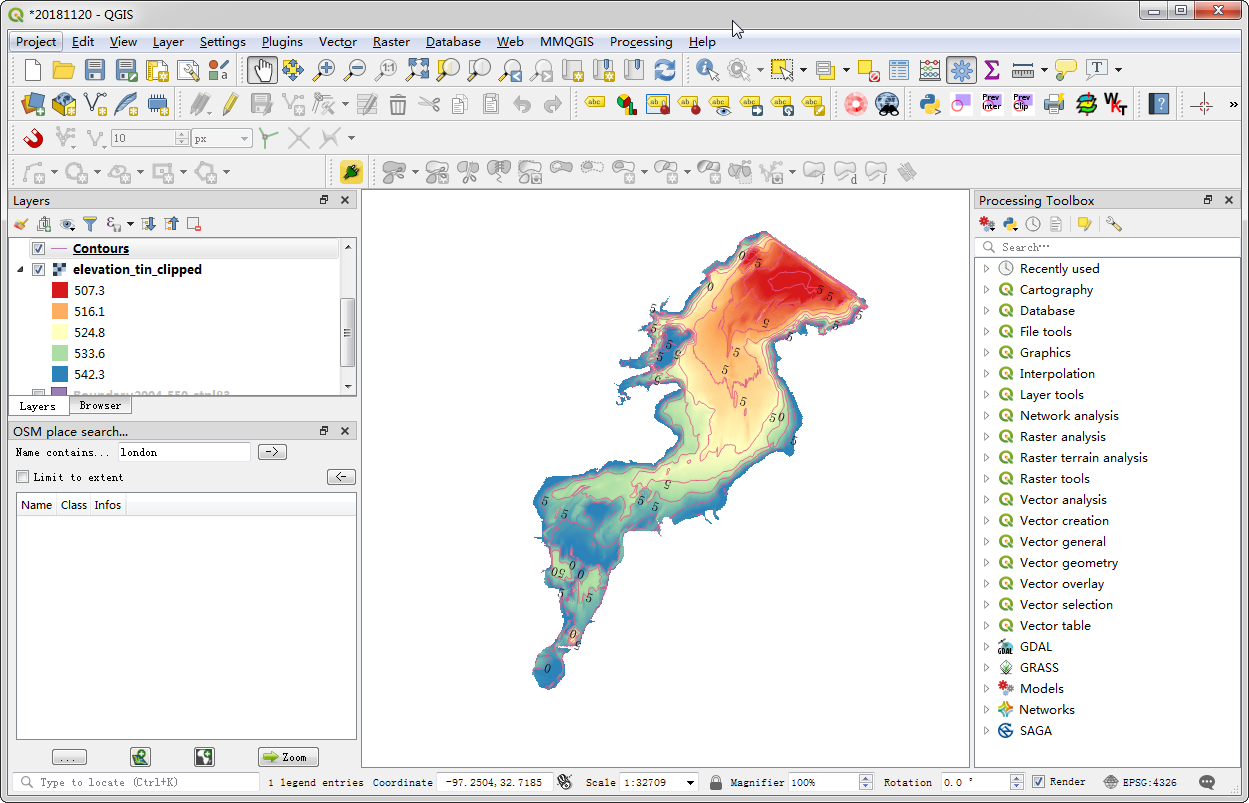Expand the SAGA provider group
The width and height of the screenshot is (1249, 803).
pos(986,730)
